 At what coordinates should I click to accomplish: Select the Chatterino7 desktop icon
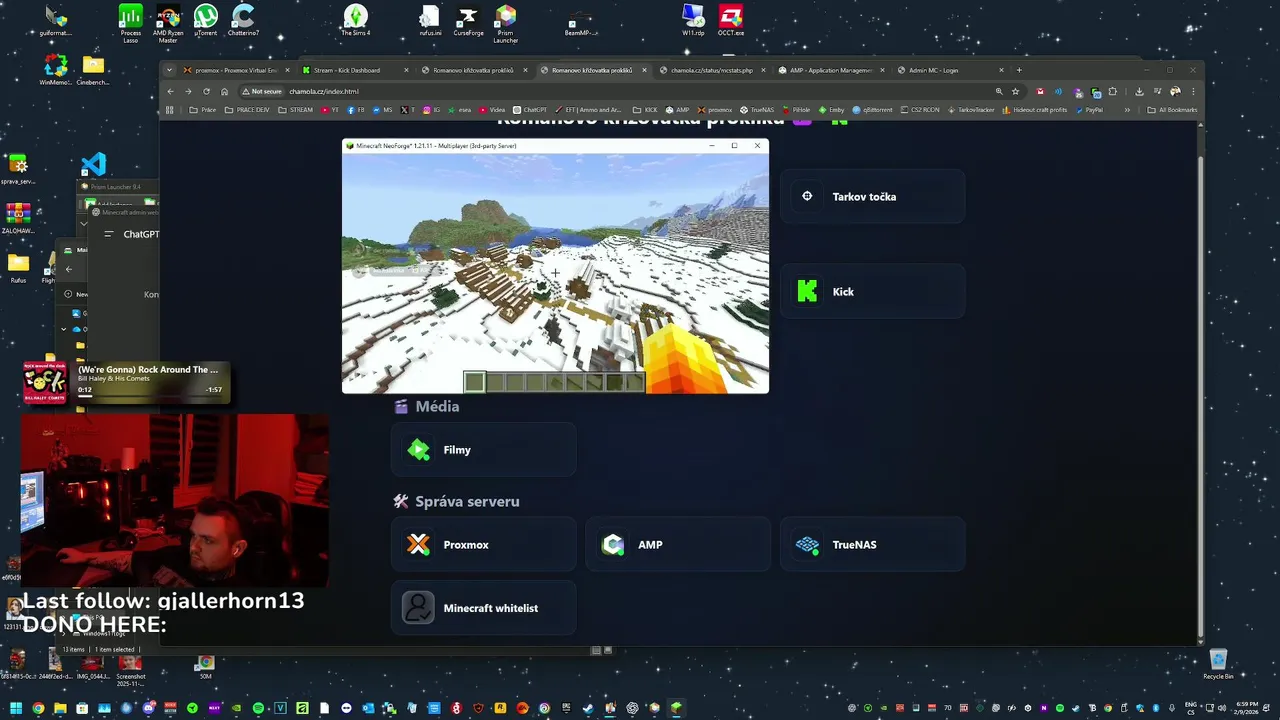pos(243,21)
